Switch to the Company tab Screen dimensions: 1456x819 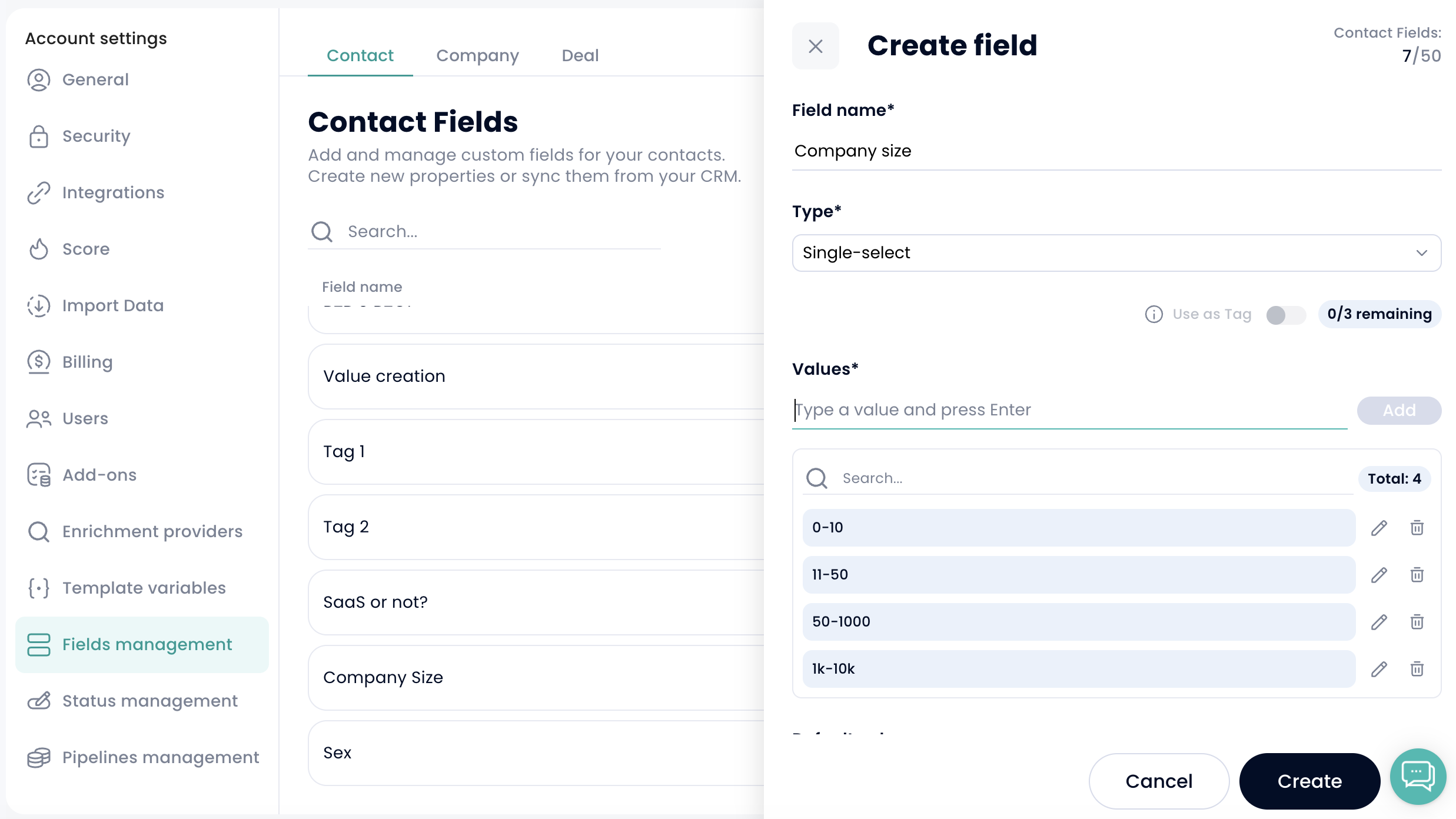pyautogui.click(x=477, y=55)
